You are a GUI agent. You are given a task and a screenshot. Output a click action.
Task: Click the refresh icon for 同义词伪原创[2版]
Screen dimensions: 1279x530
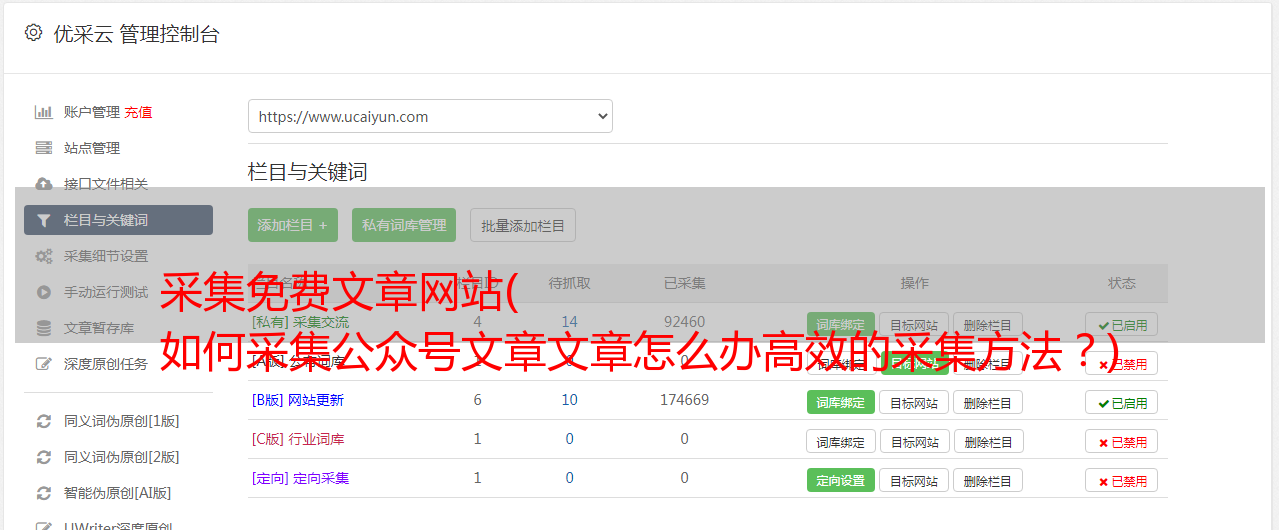click(44, 457)
